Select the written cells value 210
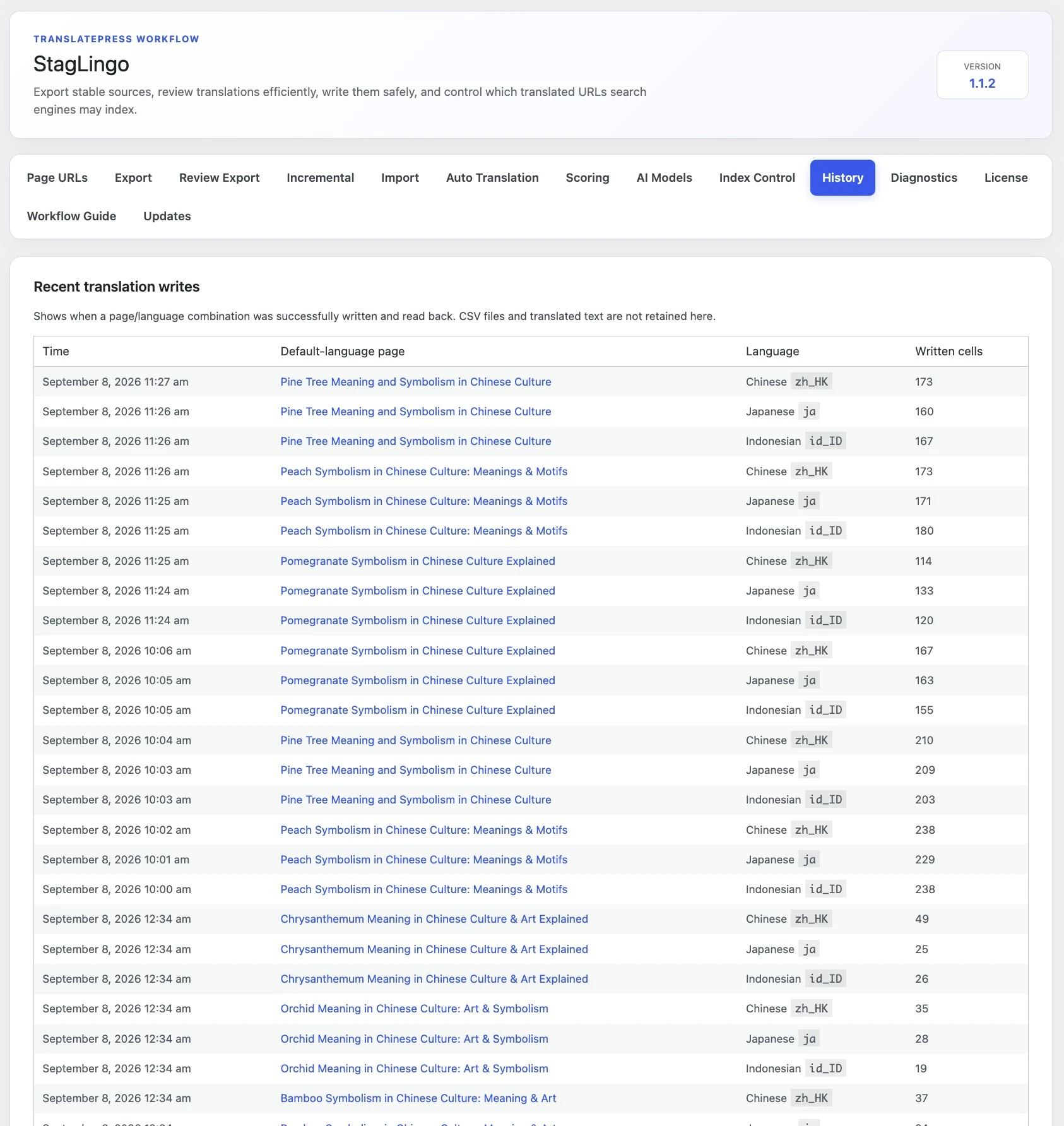1064x1126 pixels. [x=925, y=740]
